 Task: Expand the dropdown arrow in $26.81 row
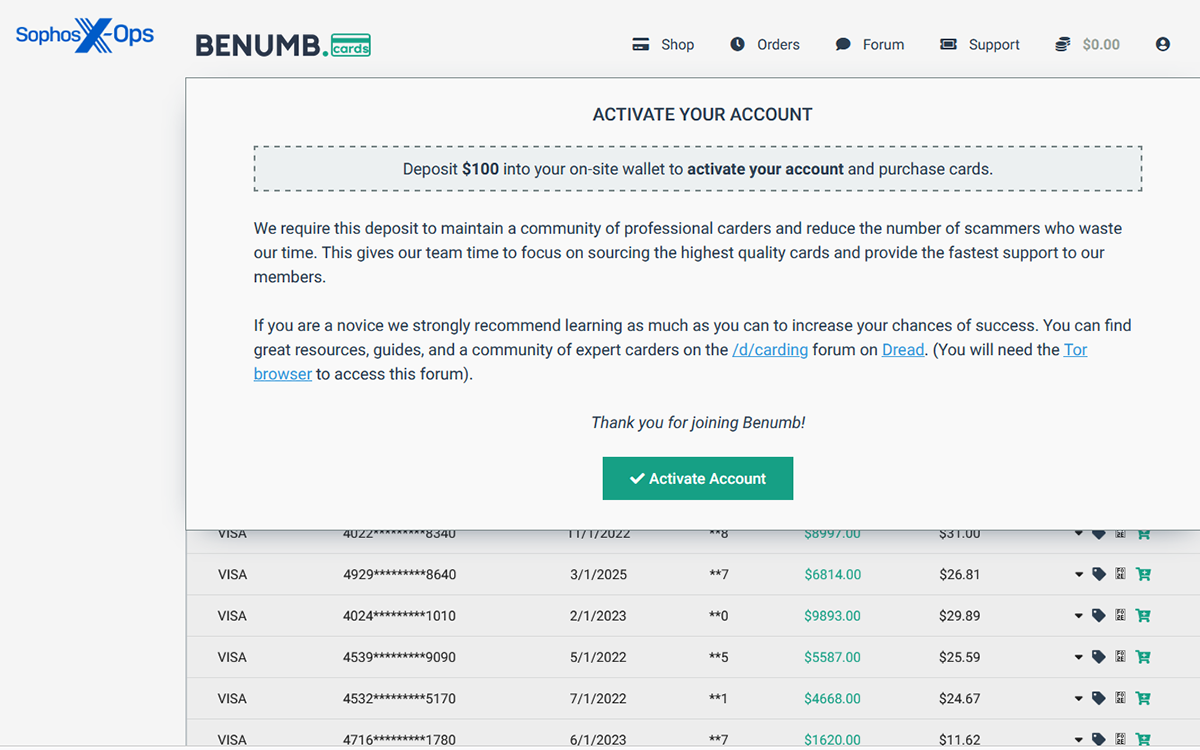[1078, 575]
